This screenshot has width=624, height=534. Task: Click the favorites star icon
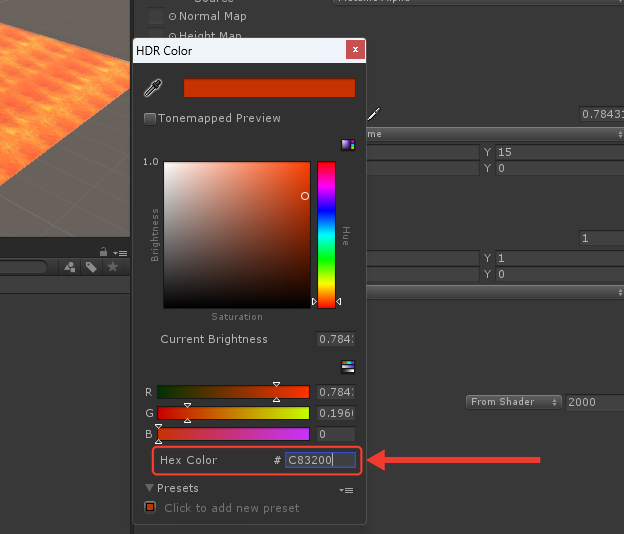pos(113,267)
